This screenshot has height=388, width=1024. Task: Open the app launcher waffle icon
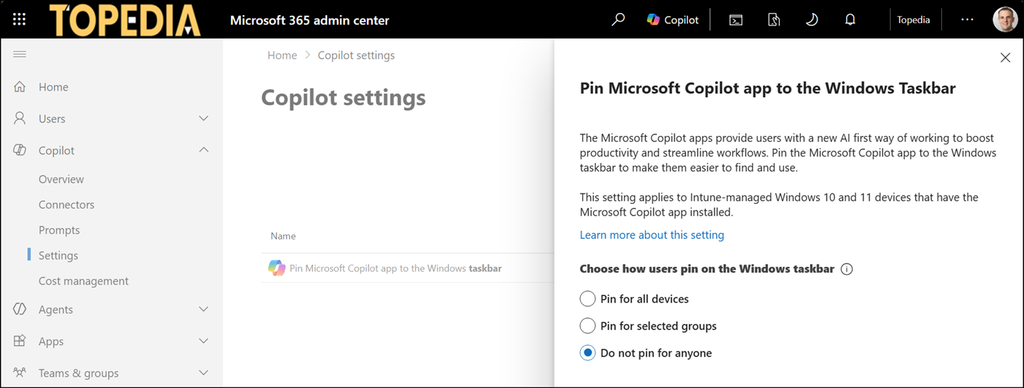(x=20, y=20)
